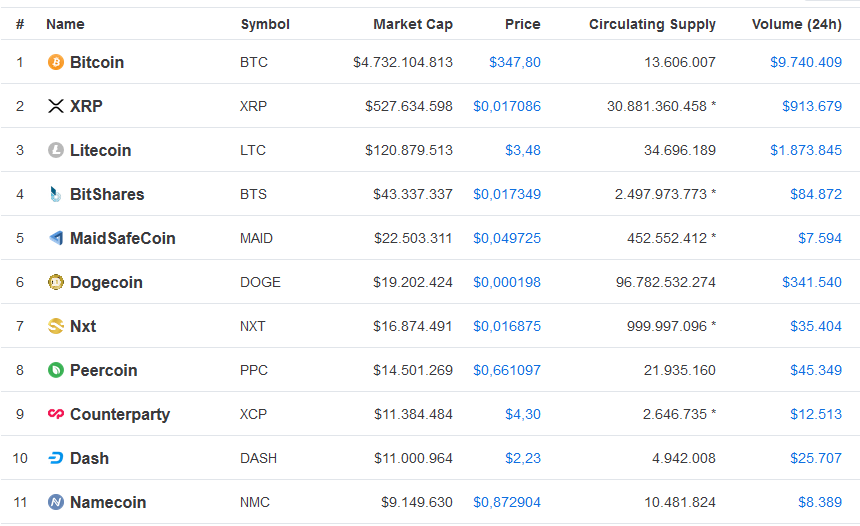Open BitShares 24h volume $84.872
This screenshot has width=860, height=526.
pos(816,194)
